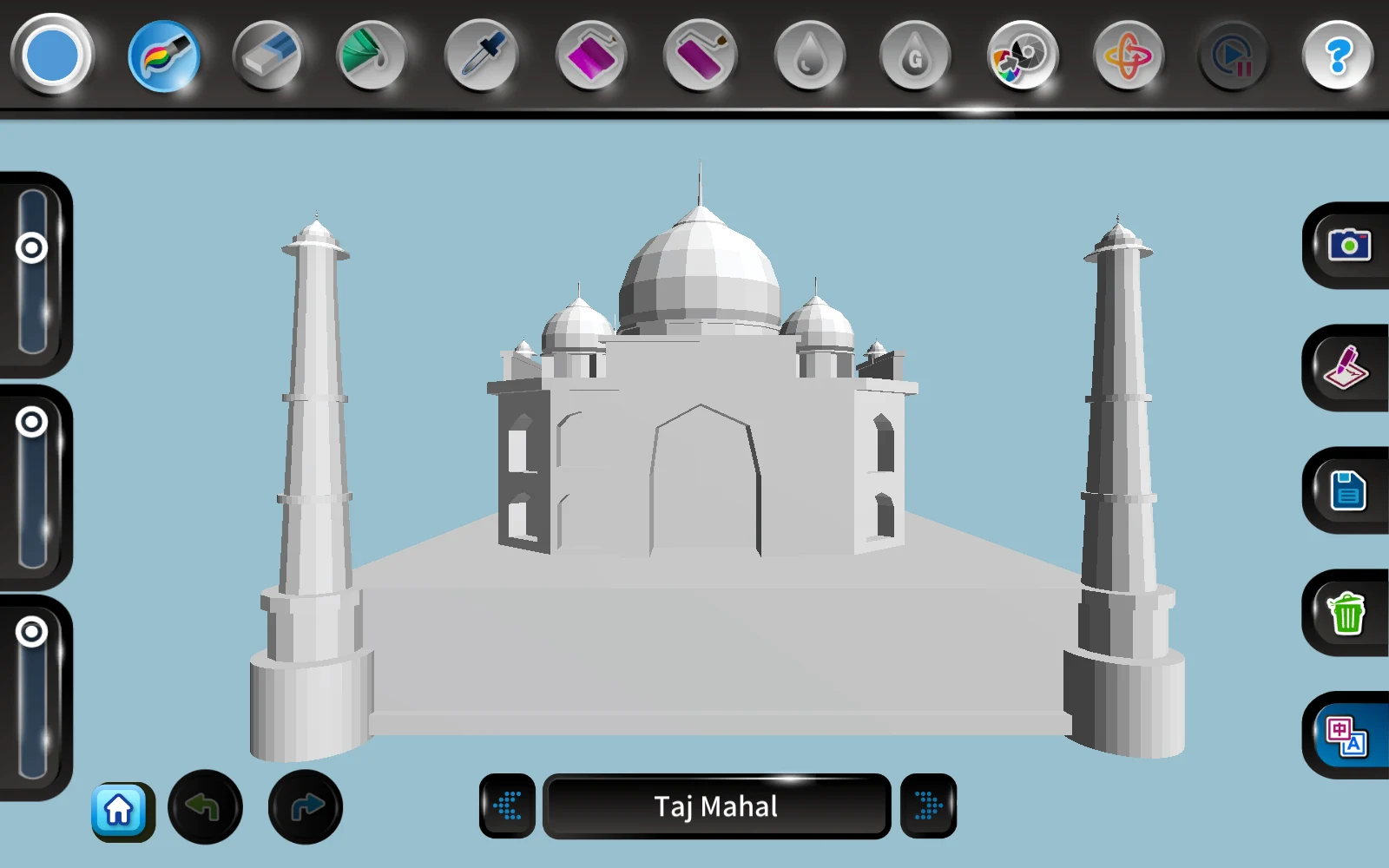Click the left minaret tower of the model

[x=314, y=486]
